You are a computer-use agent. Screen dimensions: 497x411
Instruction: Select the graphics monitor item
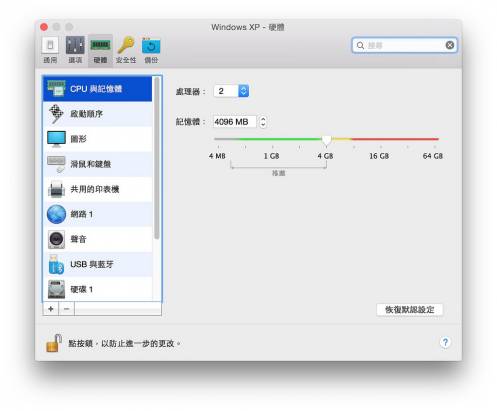coord(98,139)
